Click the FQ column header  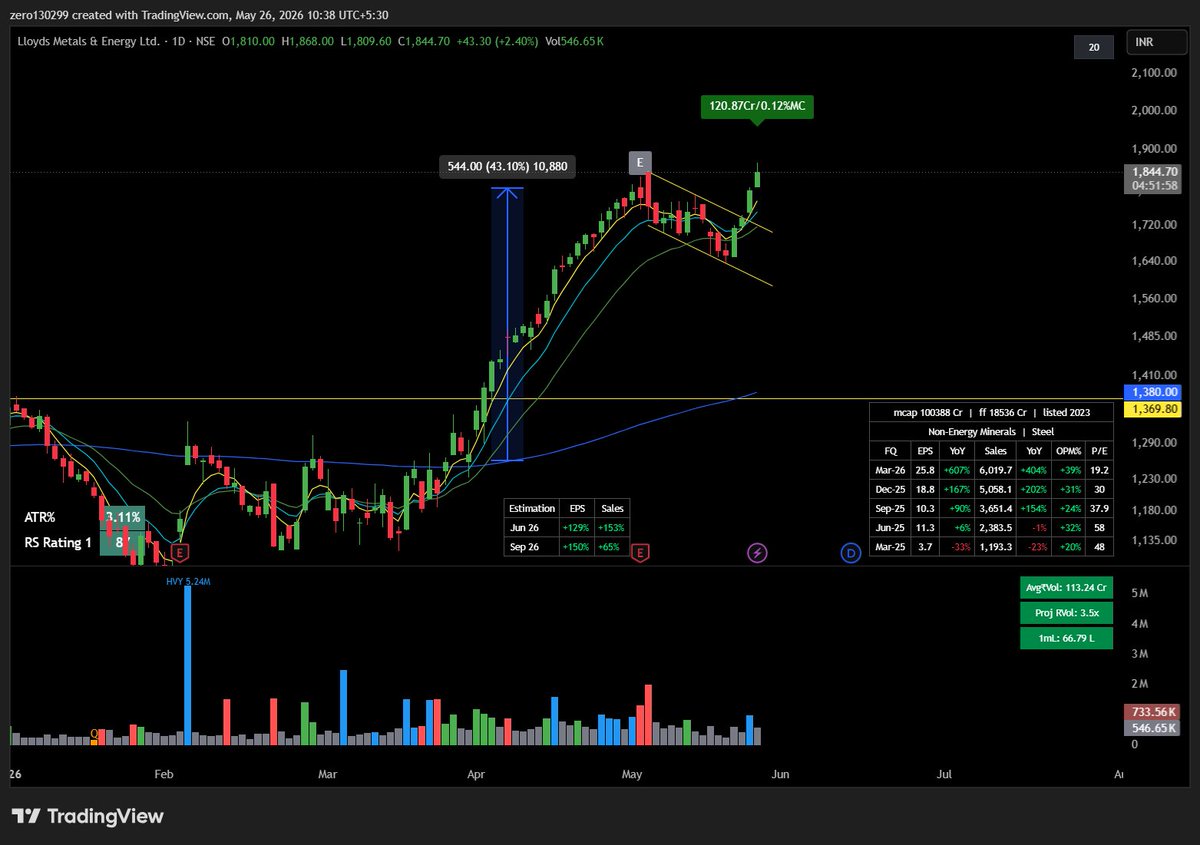[x=891, y=451]
